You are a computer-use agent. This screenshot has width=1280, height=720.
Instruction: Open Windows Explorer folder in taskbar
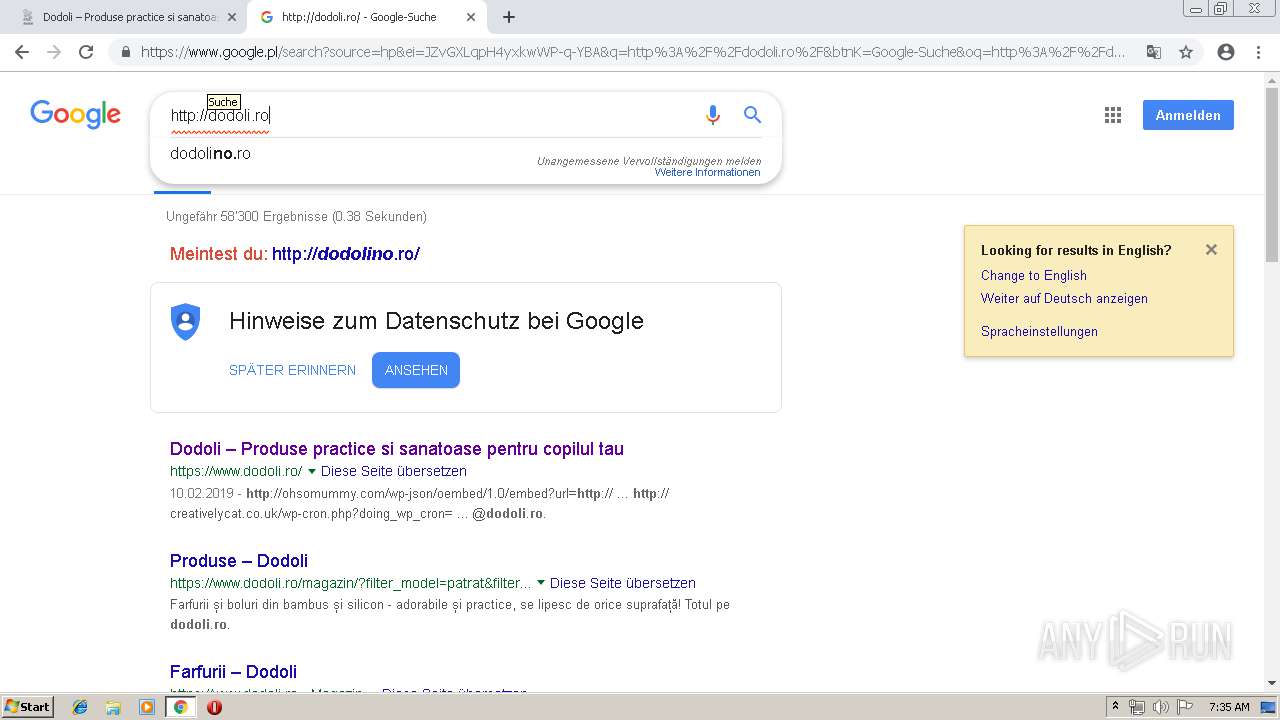click(x=113, y=707)
